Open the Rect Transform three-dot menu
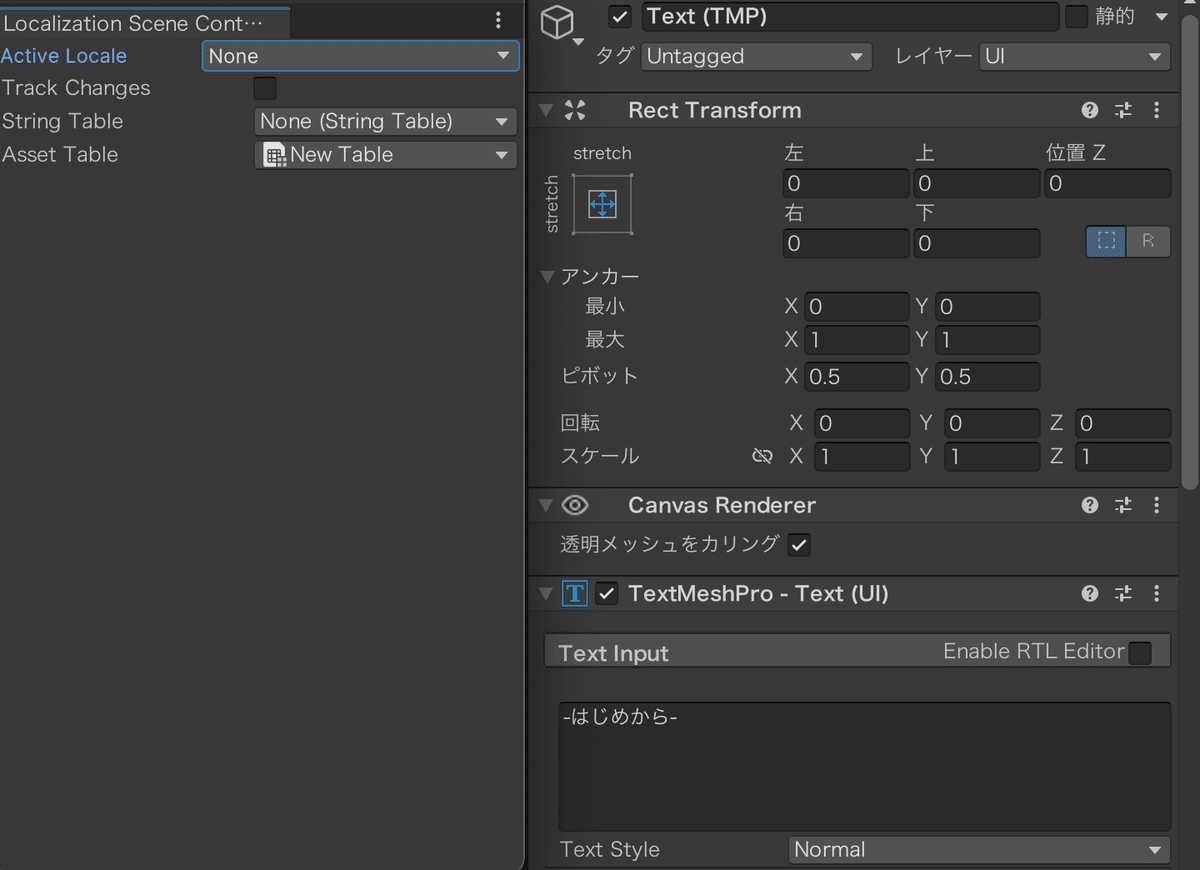Image resolution: width=1200 pixels, height=870 pixels. pyautogui.click(x=1157, y=110)
